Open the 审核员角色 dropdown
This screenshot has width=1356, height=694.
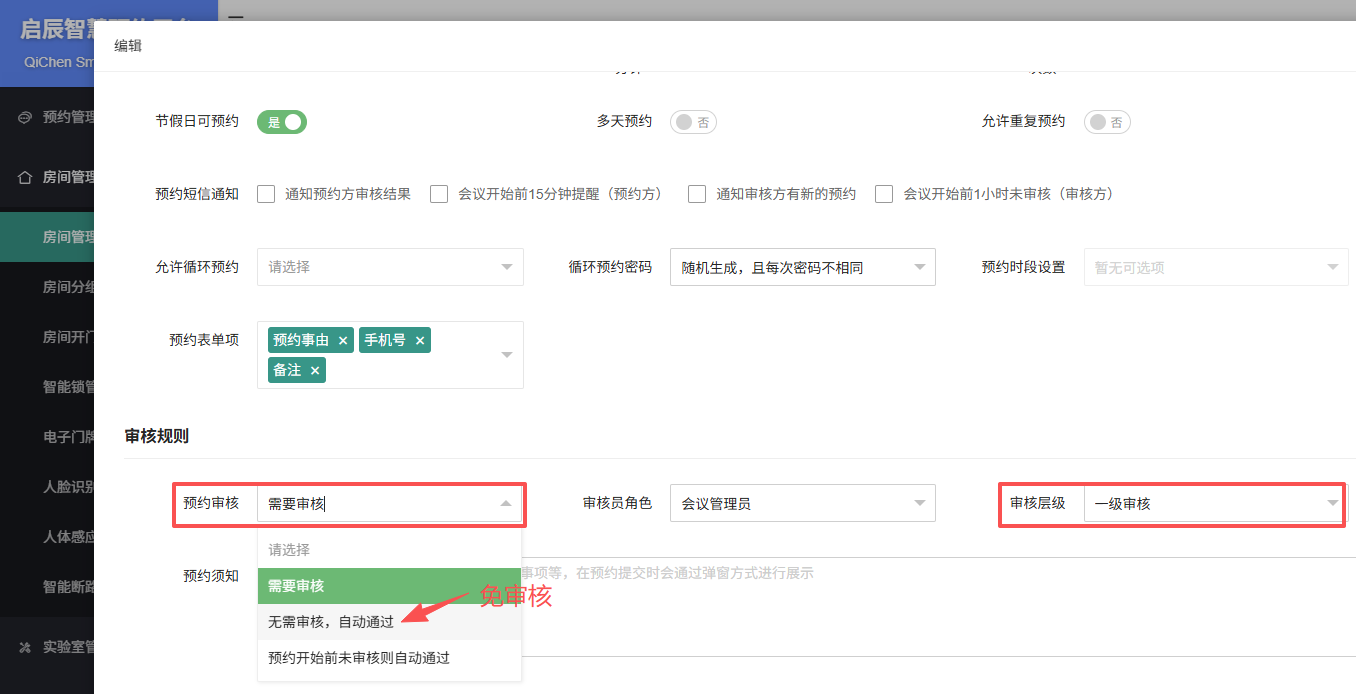802,504
